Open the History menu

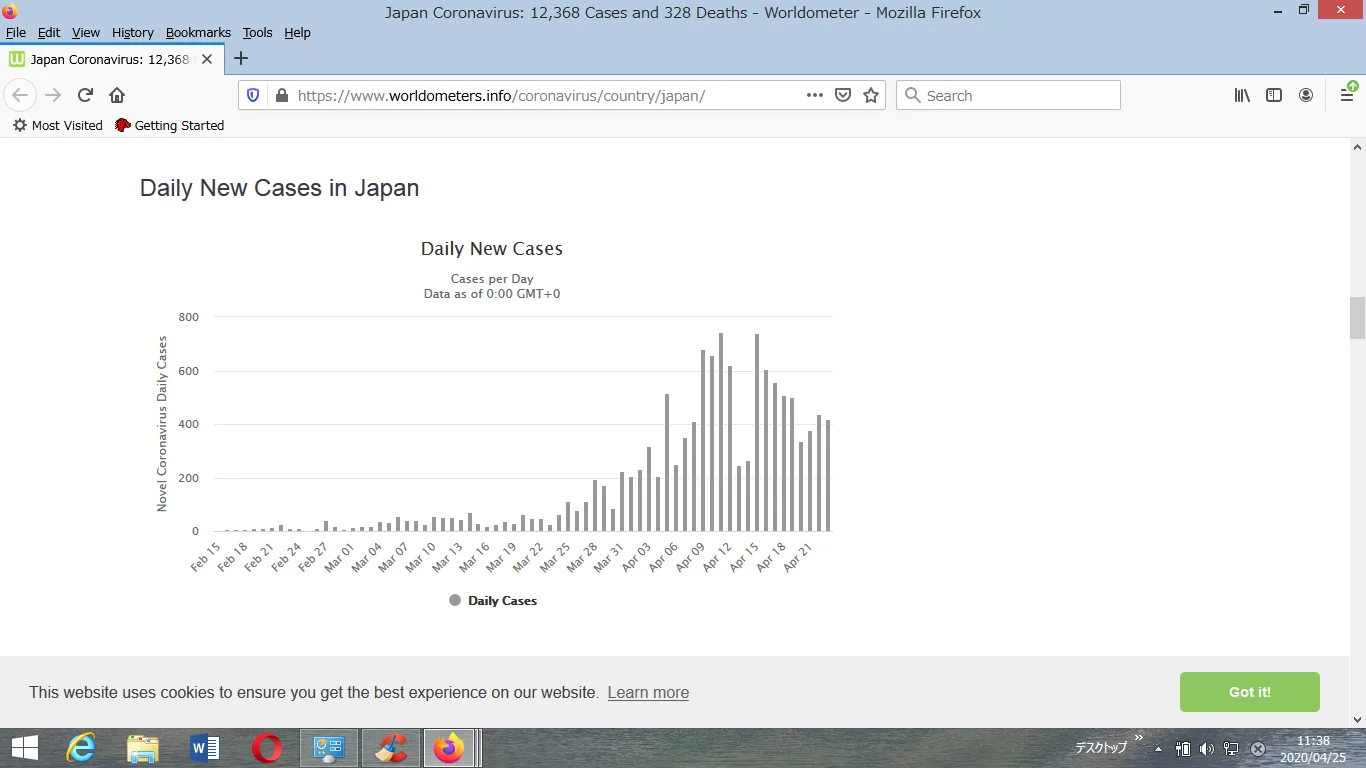click(132, 33)
